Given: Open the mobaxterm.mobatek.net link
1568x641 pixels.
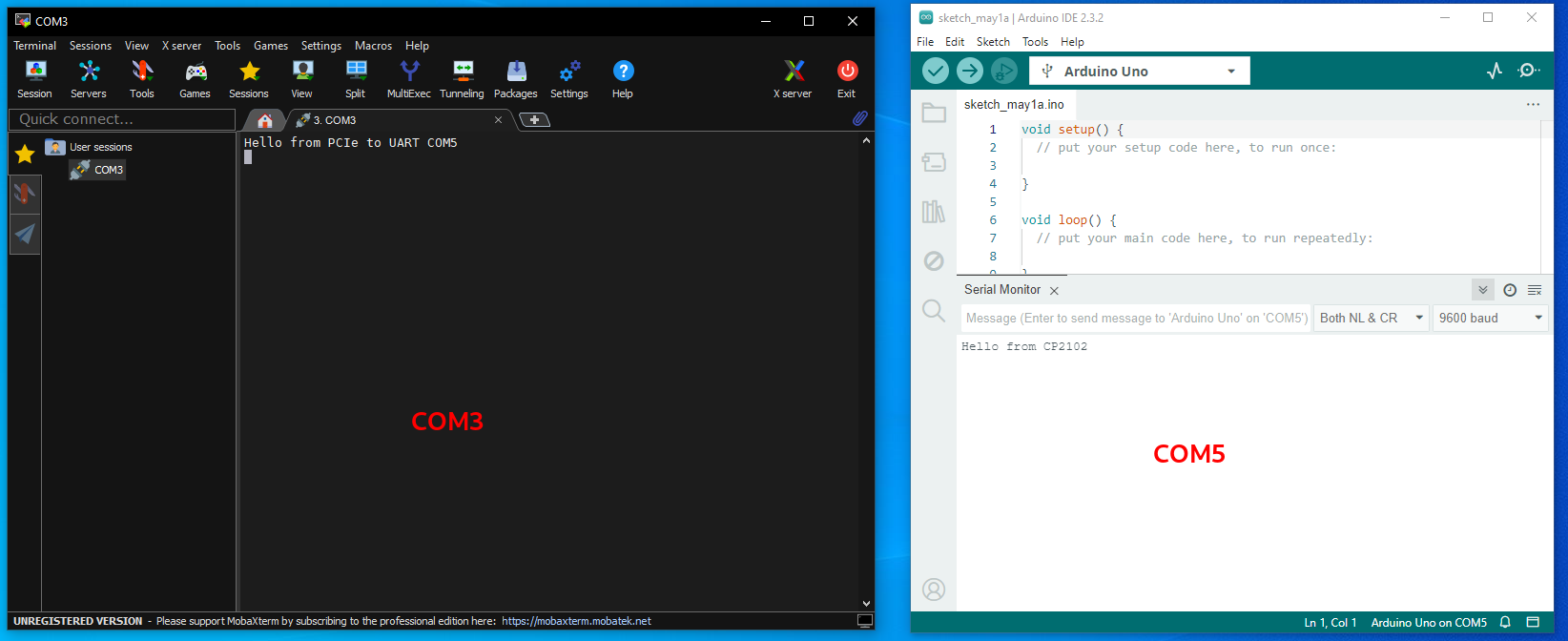Looking at the screenshot, I should pyautogui.click(x=576, y=621).
